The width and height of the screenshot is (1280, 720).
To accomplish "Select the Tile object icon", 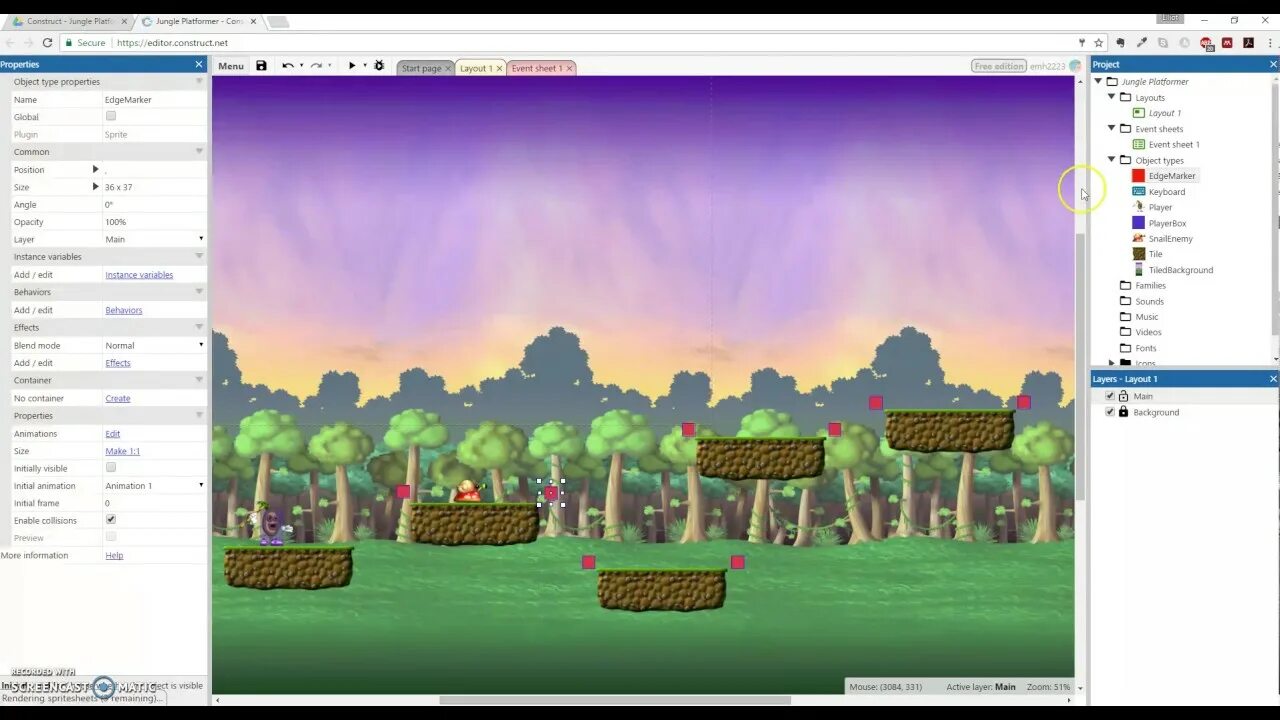I will click(1138, 254).
